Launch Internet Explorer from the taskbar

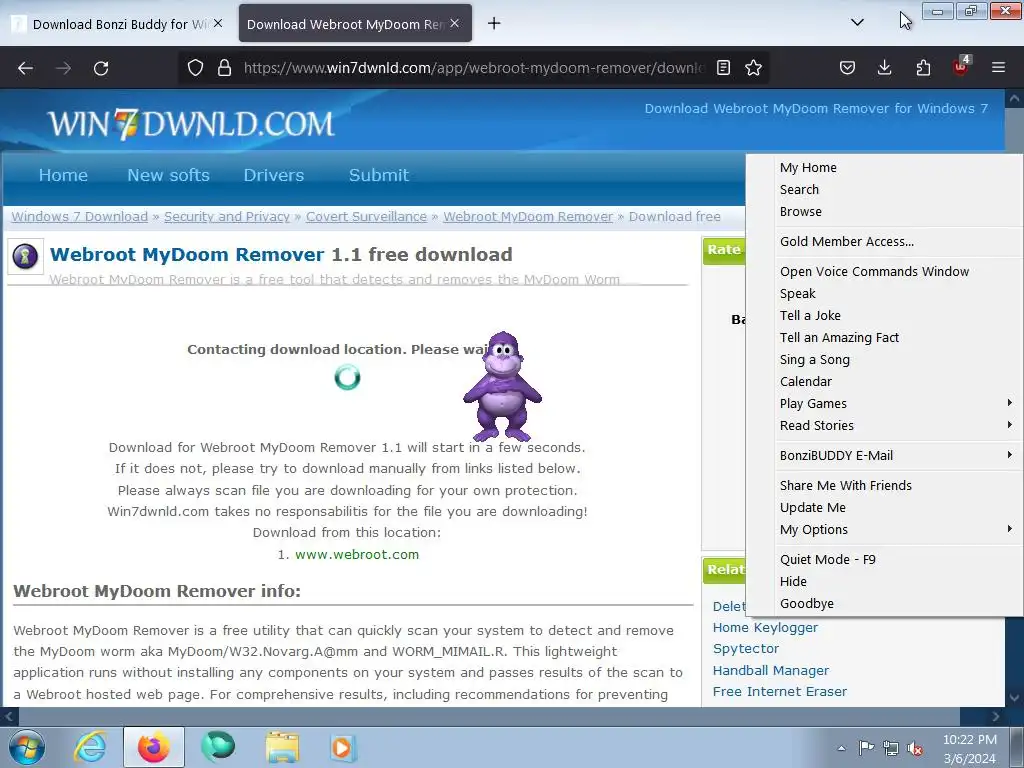coord(90,747)
